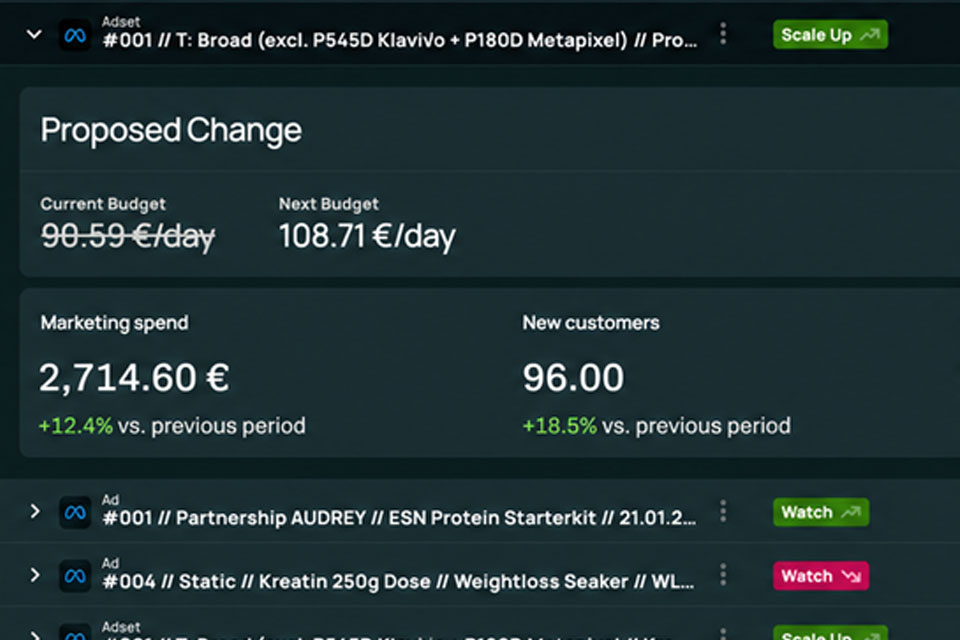This screenshot has width=960, height=640.
Task: Click Meta icon beside Partnership AUDREY ad
Action: click(x=75, y=512)
